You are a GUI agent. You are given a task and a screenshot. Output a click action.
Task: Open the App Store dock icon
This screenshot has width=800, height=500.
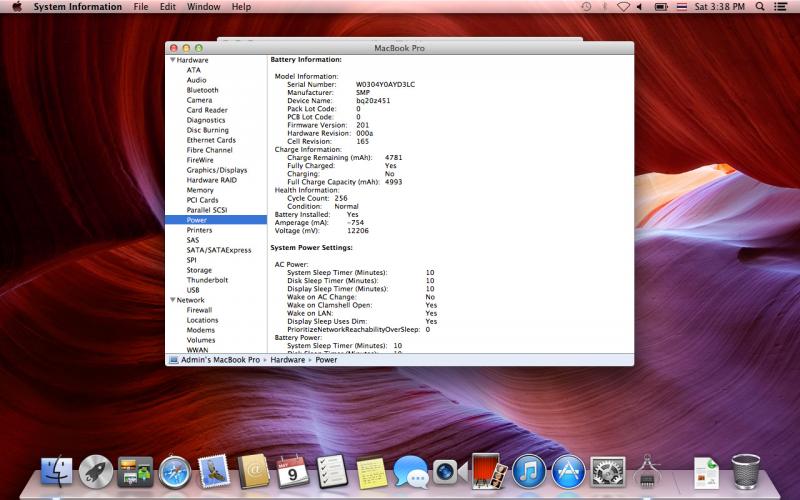point(568,472)
